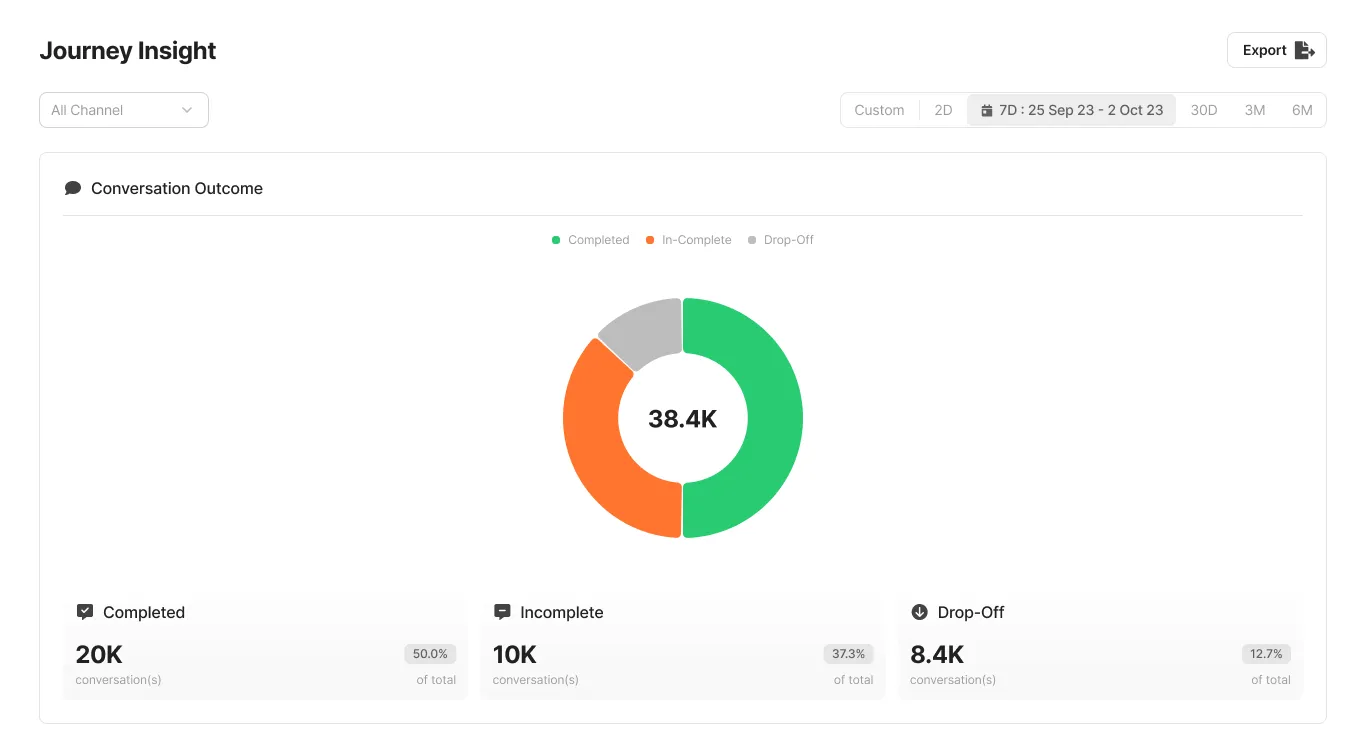Click the 50.0% badge in Completed card
The image size is (1356, 731).
pyautogui.click(x=430, y=654)
